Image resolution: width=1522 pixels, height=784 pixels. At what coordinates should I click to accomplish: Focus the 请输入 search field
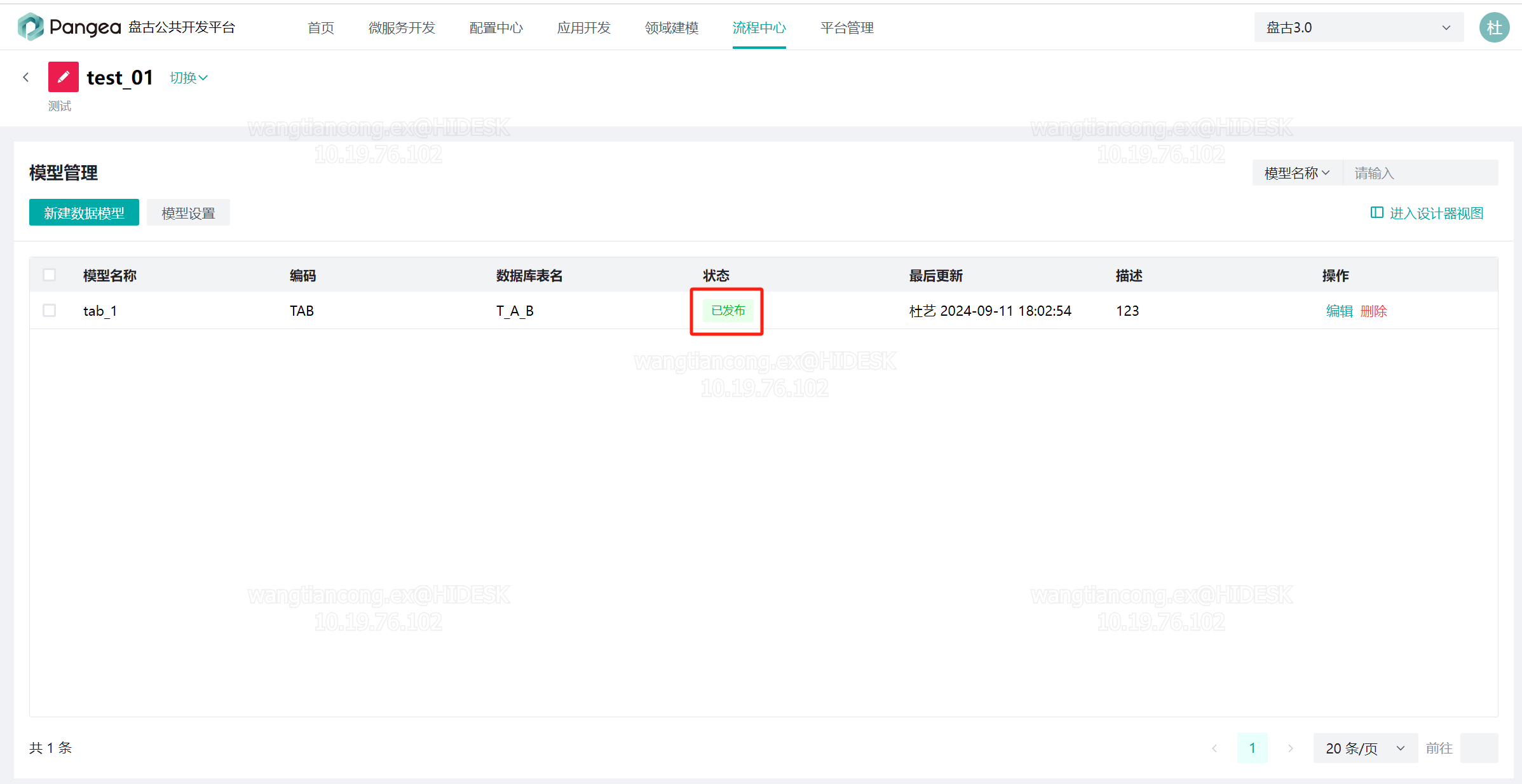1420,173
